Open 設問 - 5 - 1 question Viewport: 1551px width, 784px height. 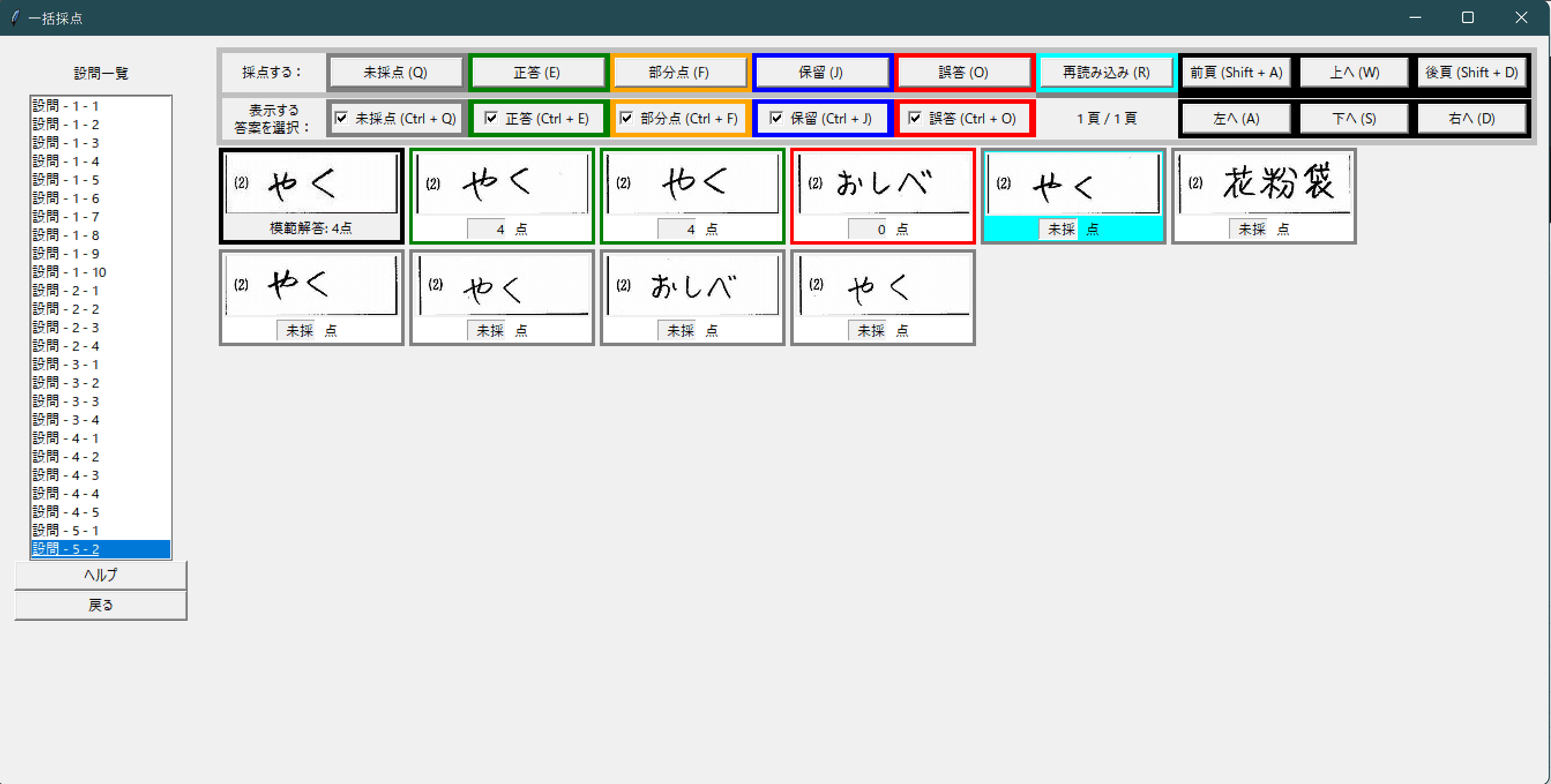[65, 530]
